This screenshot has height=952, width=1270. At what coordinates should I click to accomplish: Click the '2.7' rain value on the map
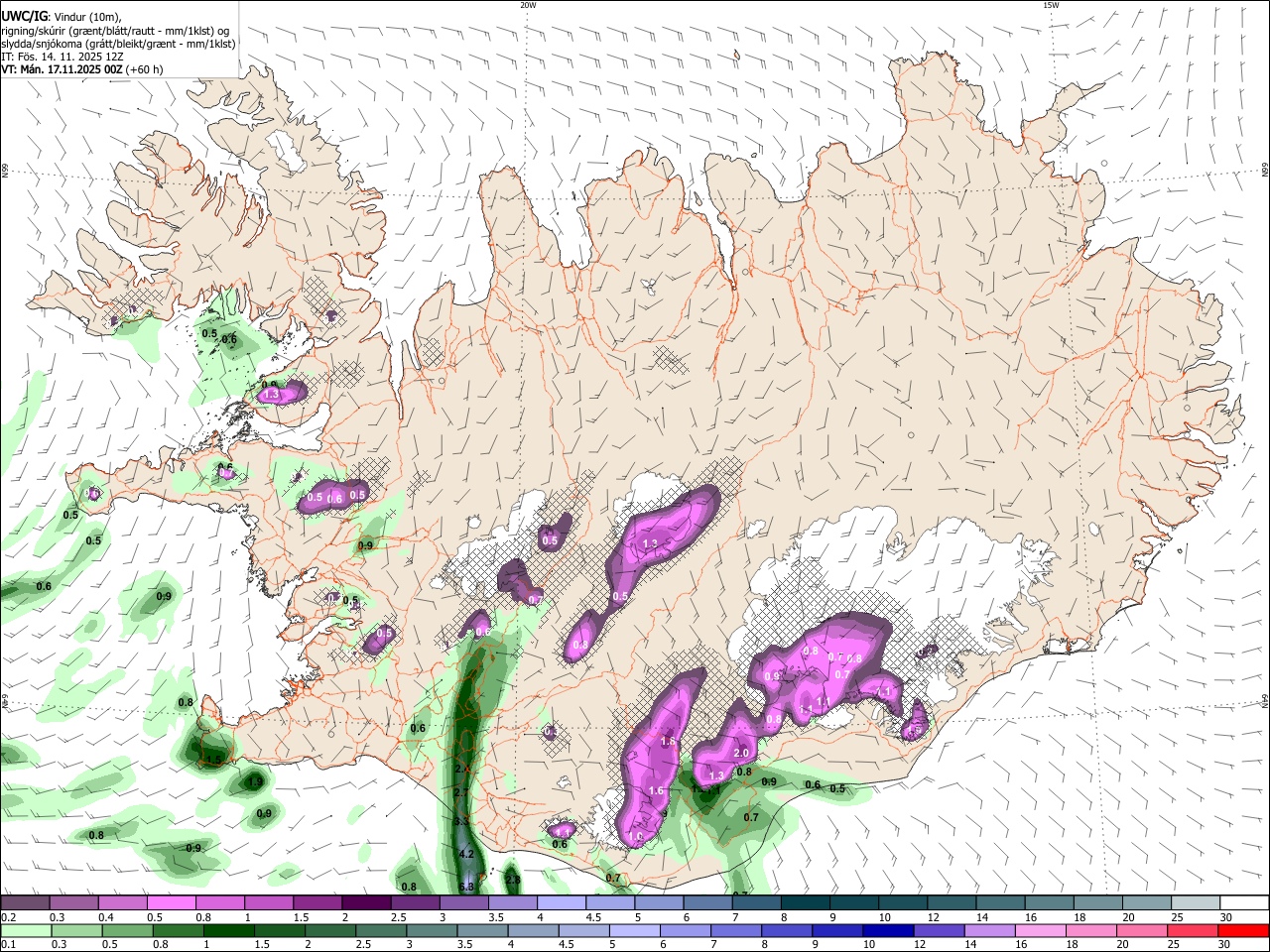[x=460, y=793]
